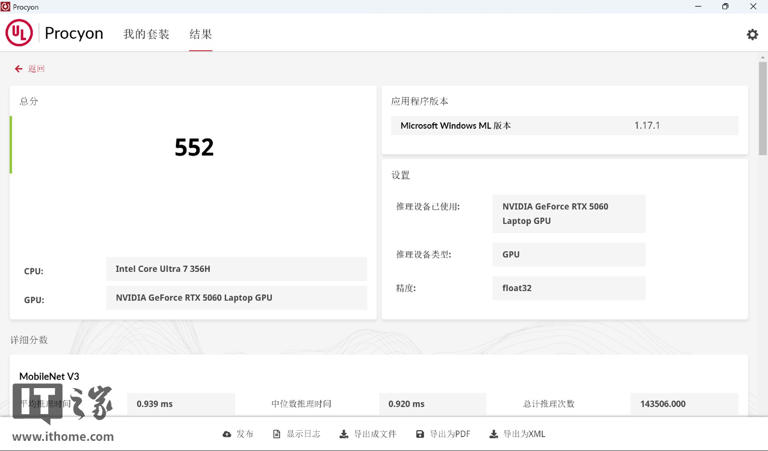Click the 导出为XML download icon

point(493,434)
